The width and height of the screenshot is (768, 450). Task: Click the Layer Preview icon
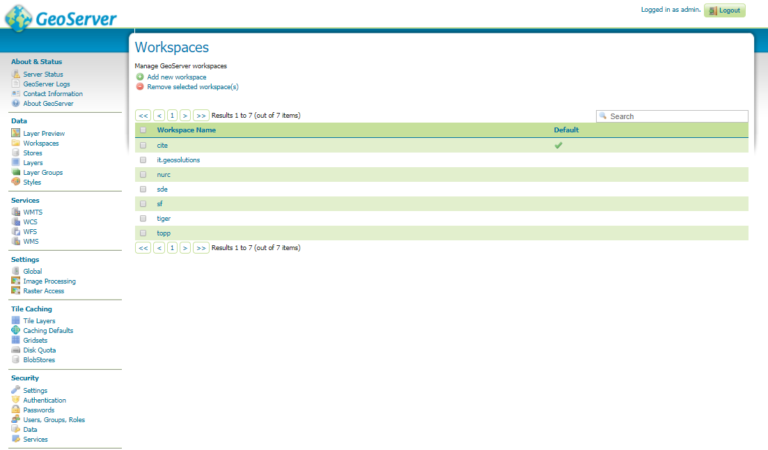(16, 133)
